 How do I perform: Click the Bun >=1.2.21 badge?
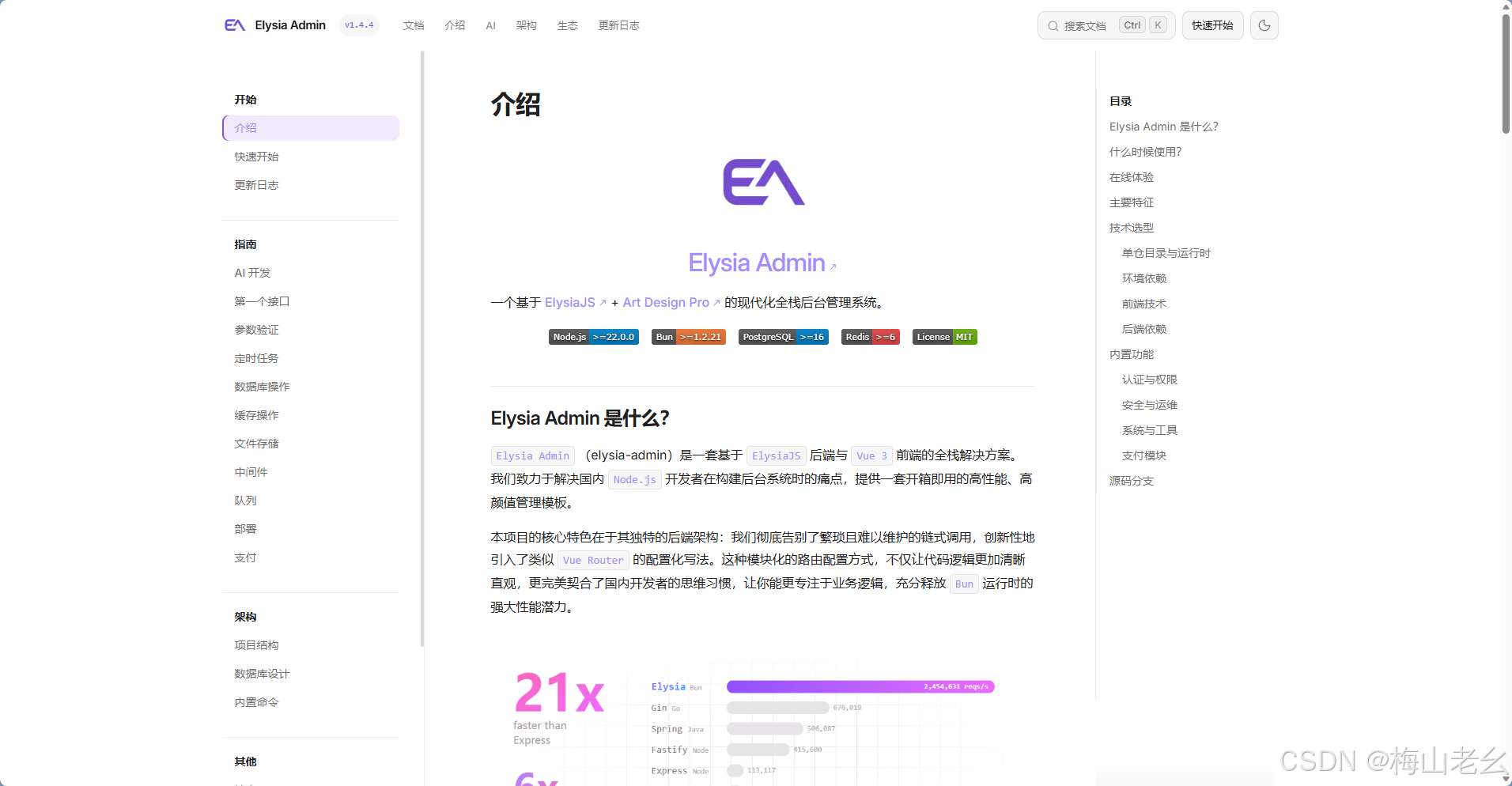pyautogui.click(x=689, y=337)
